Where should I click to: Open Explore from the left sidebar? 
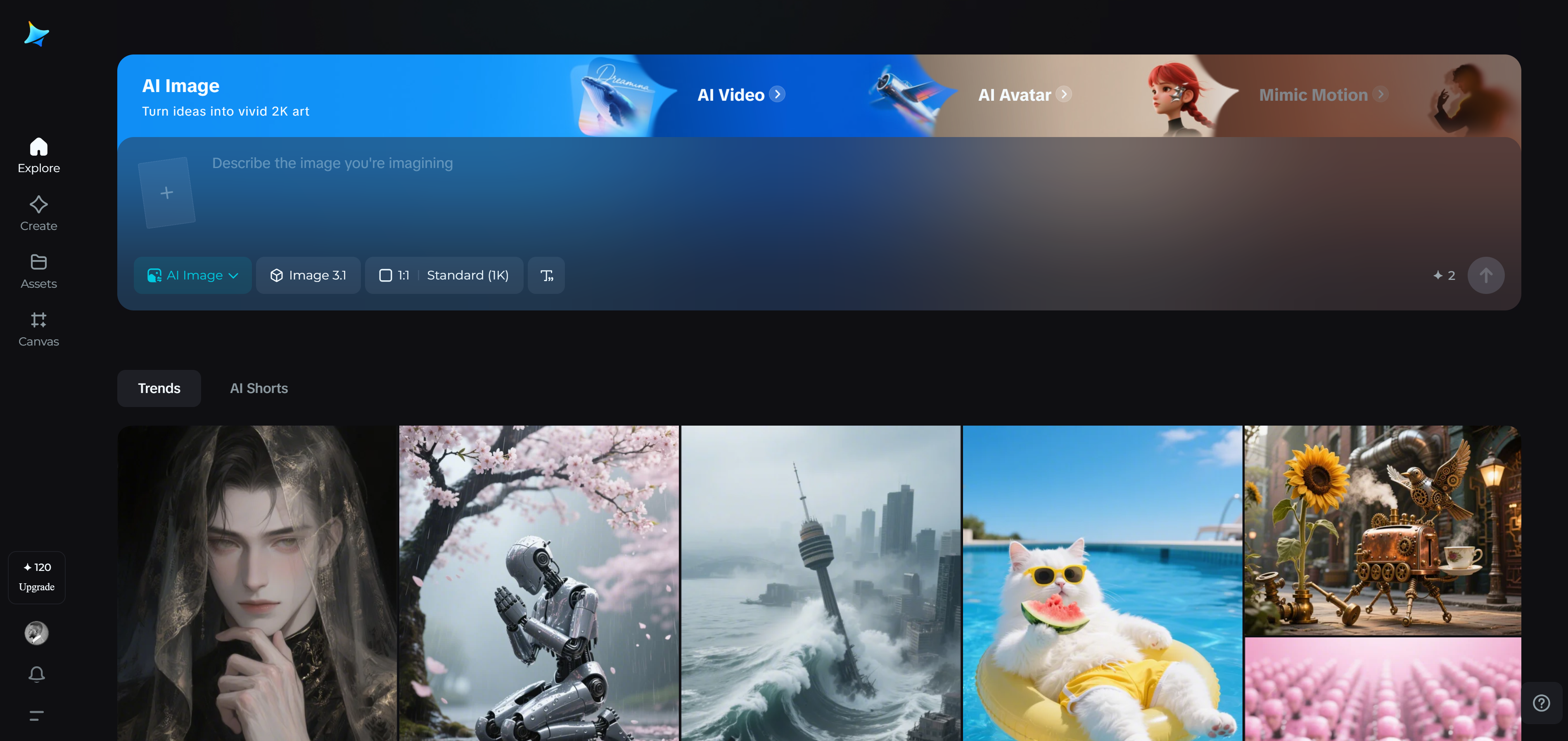pos(38,155)
